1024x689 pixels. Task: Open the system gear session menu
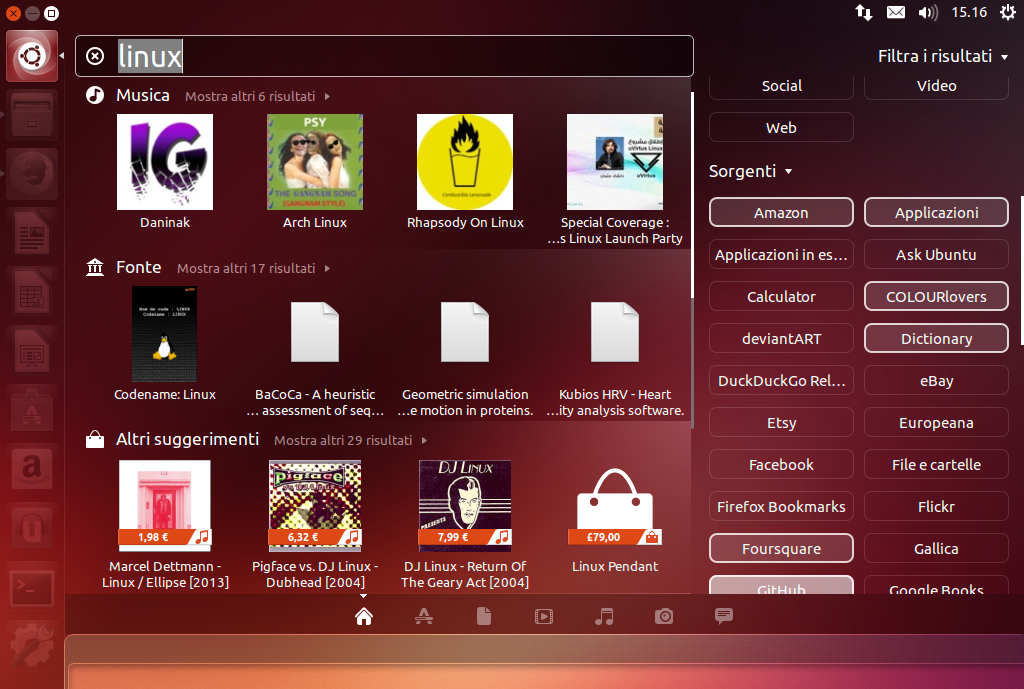point(1007,12)
